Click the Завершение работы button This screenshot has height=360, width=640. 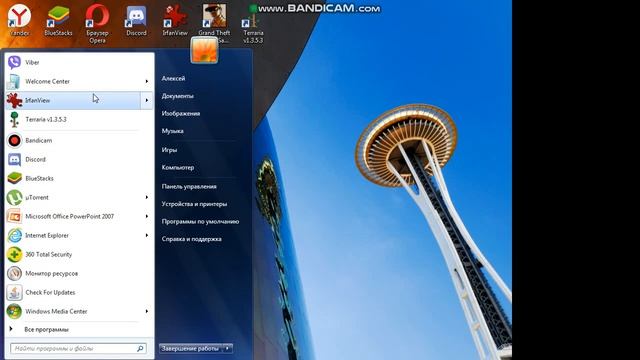pyautogui.click(x=191, y=348)
